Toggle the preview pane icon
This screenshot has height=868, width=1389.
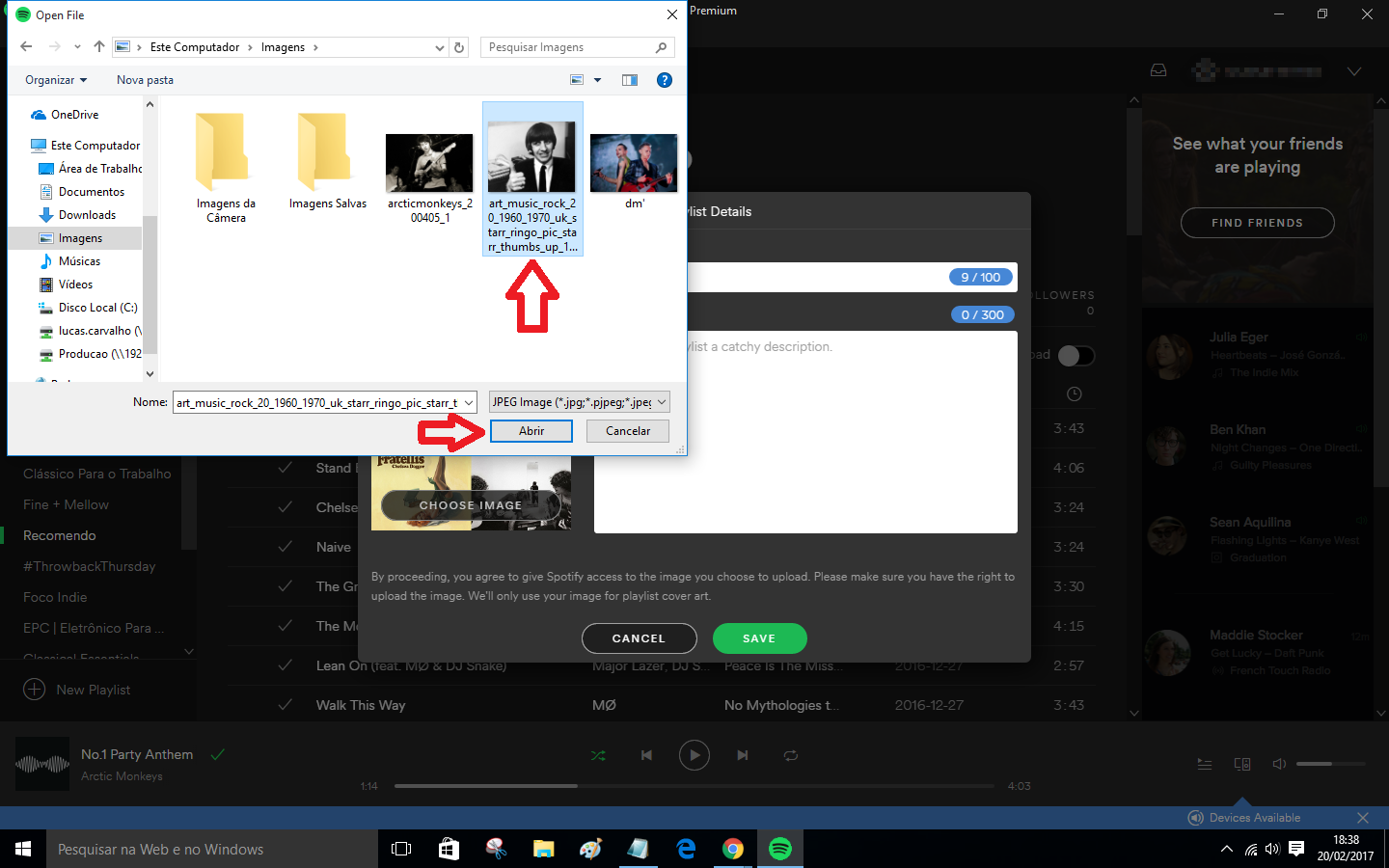point(630,80)
